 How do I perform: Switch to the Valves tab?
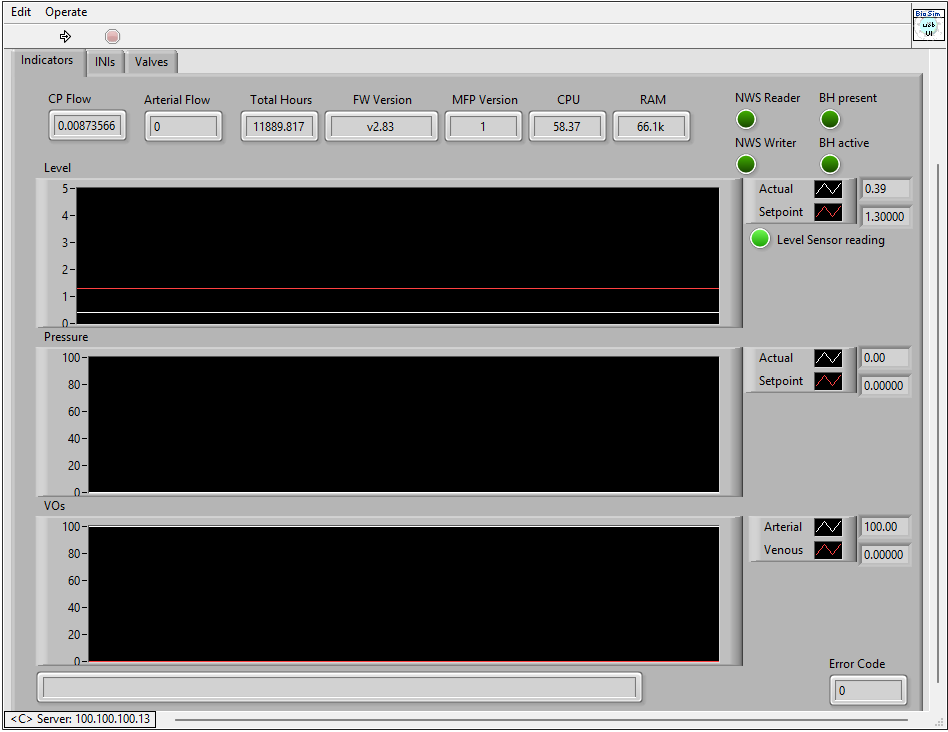tap(152, 62)
